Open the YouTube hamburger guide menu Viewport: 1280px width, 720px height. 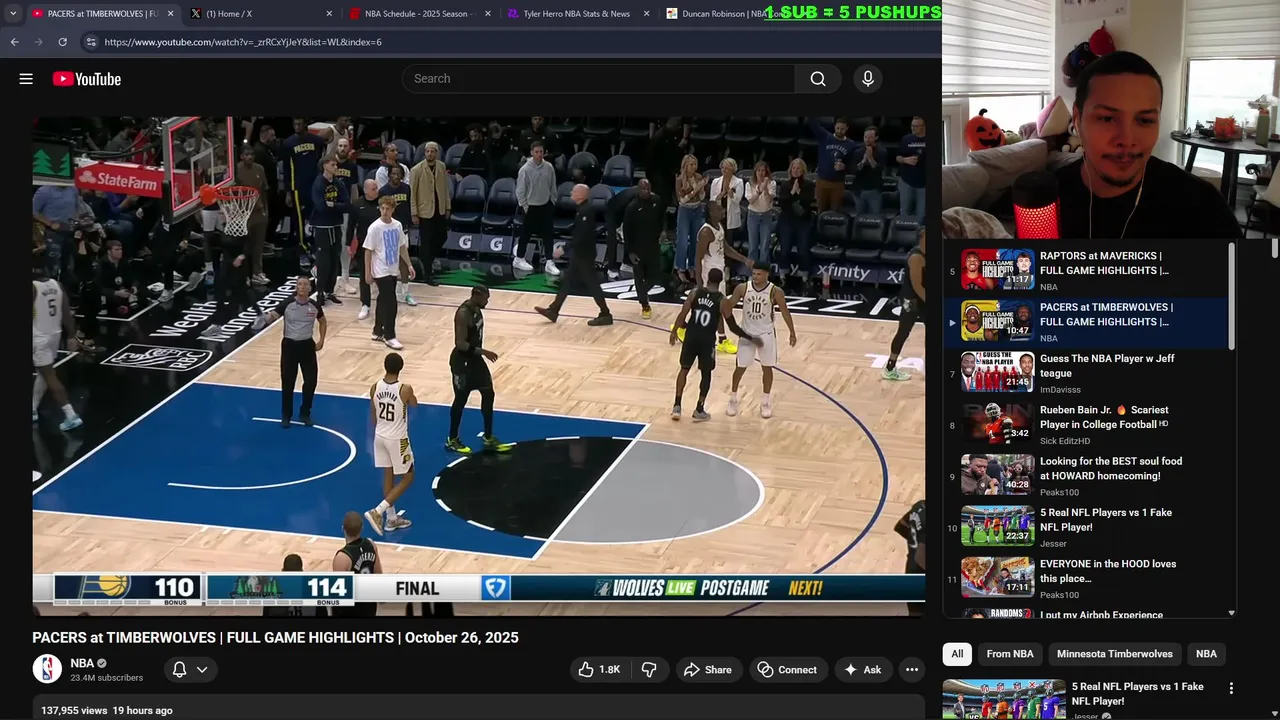click(x=26, y=79)
